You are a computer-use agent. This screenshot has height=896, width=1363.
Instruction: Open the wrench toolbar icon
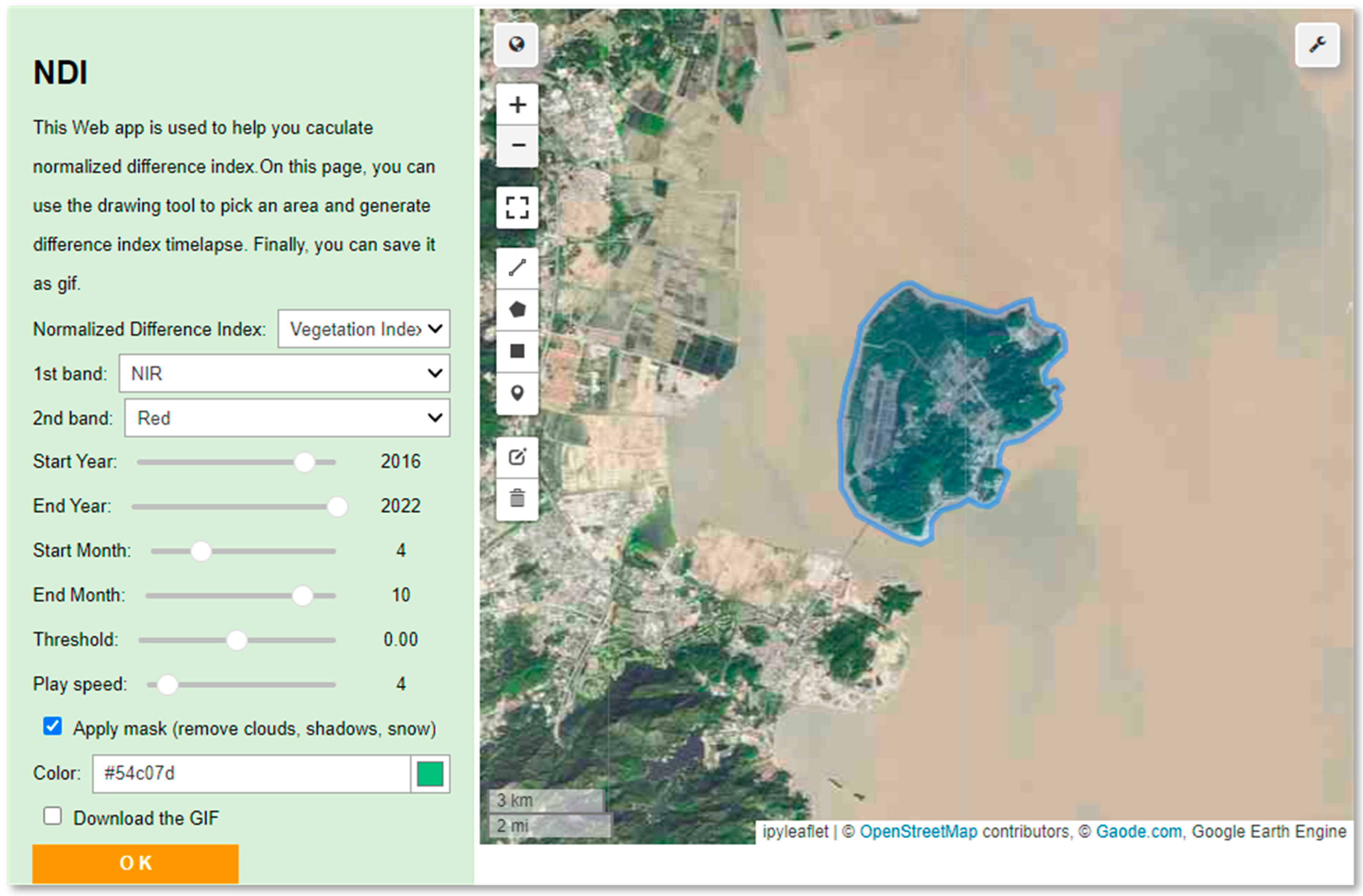1317,44
